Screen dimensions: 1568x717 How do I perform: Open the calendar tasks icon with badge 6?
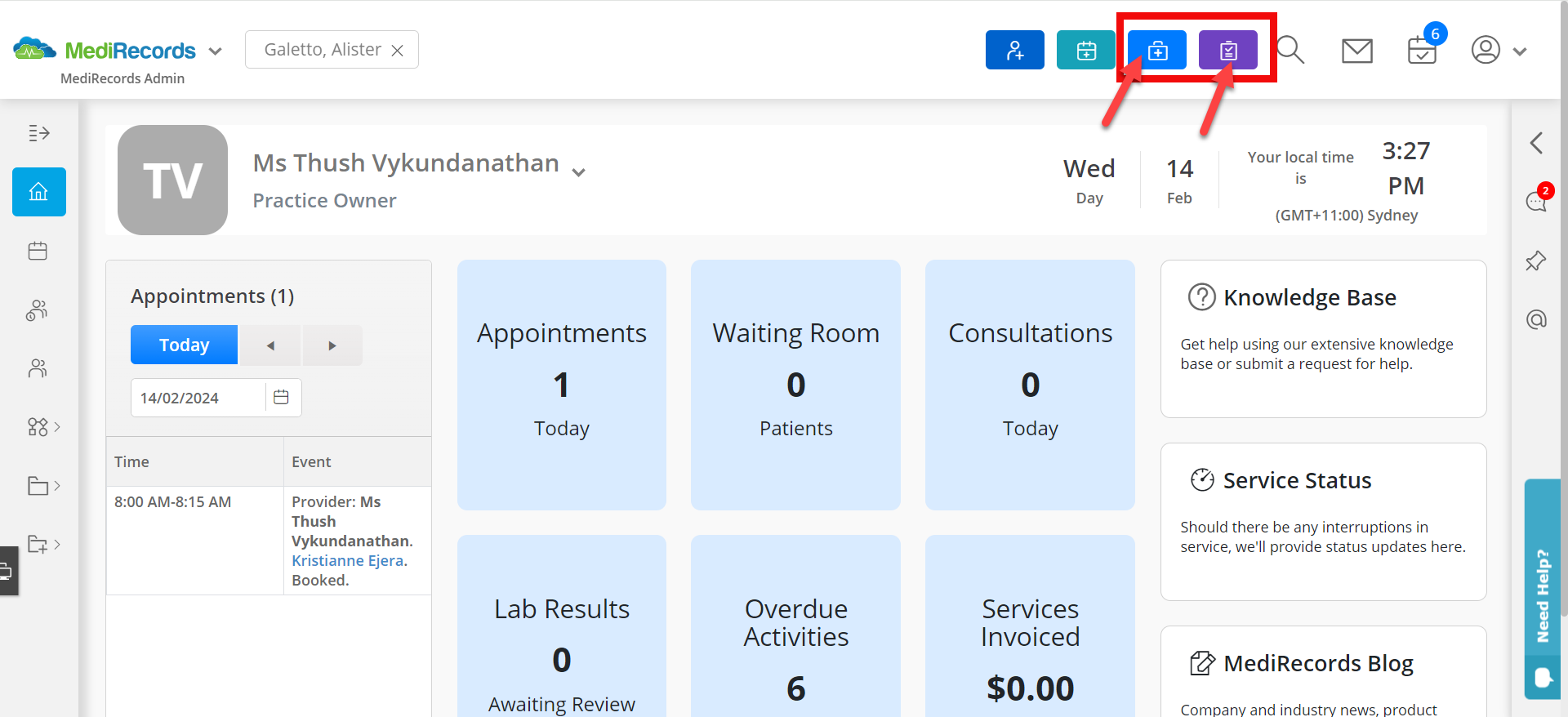[1422, 51]
